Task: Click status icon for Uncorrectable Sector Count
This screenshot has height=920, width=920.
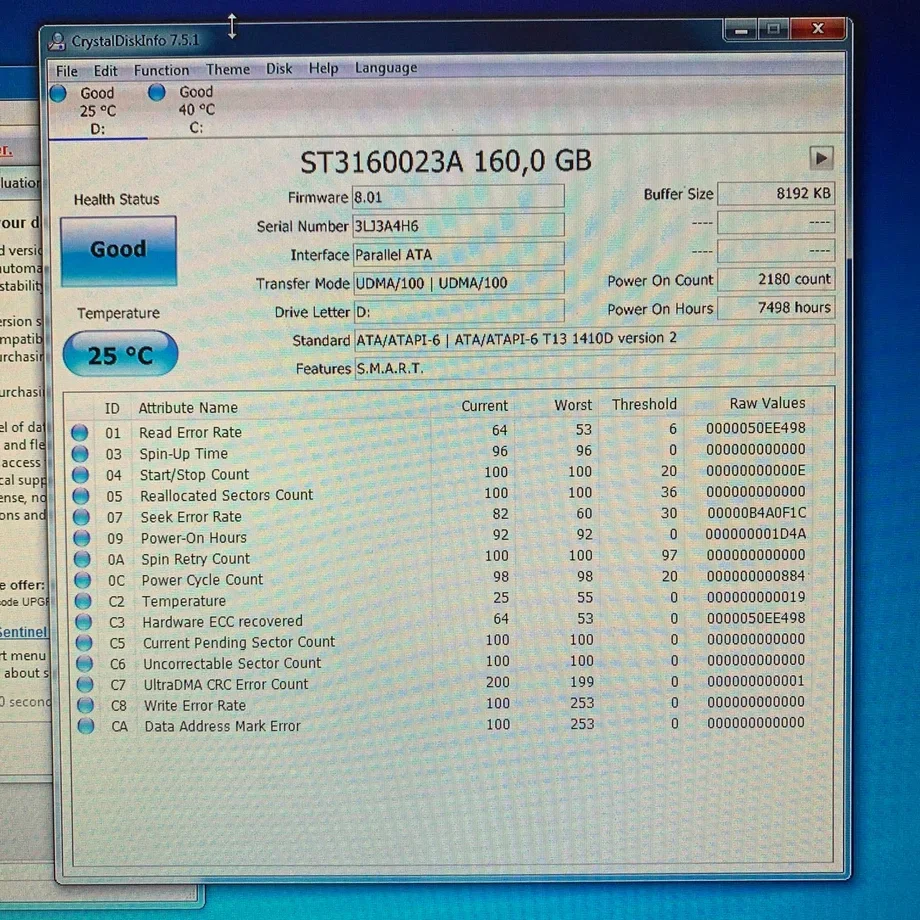Action: click(85, 664)
